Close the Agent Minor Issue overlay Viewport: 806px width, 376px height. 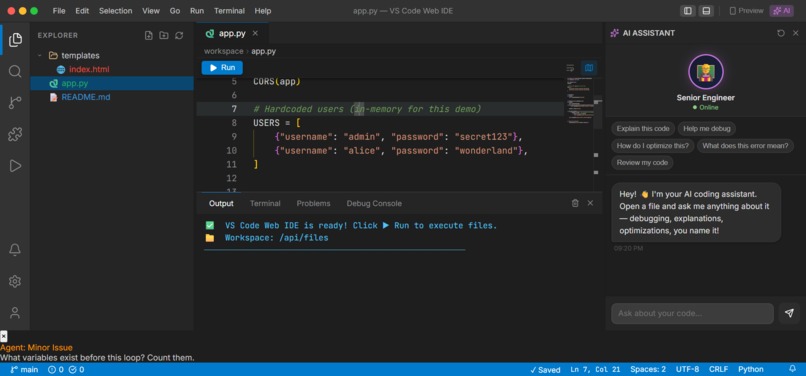pyautogui.click(x=4, y=336)
